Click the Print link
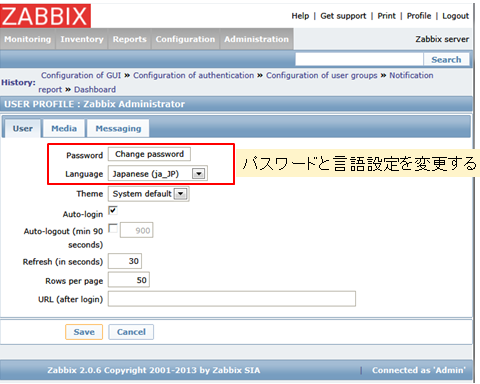Viewport: 480px width, 384px height. point(386,16)
